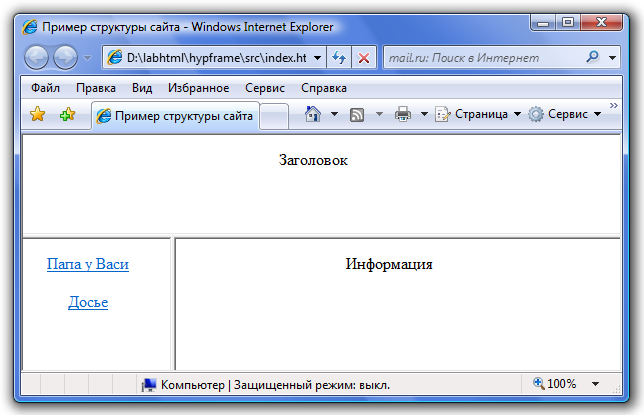
Task: Click the Защищенный режим: выкл. status text
Action: pyautogui.click(x=312, y=385)
